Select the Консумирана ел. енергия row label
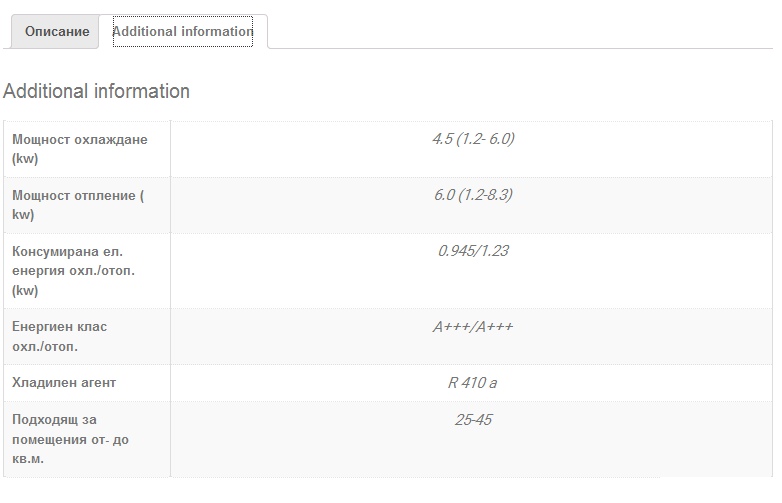 click(x=66, y=252)
